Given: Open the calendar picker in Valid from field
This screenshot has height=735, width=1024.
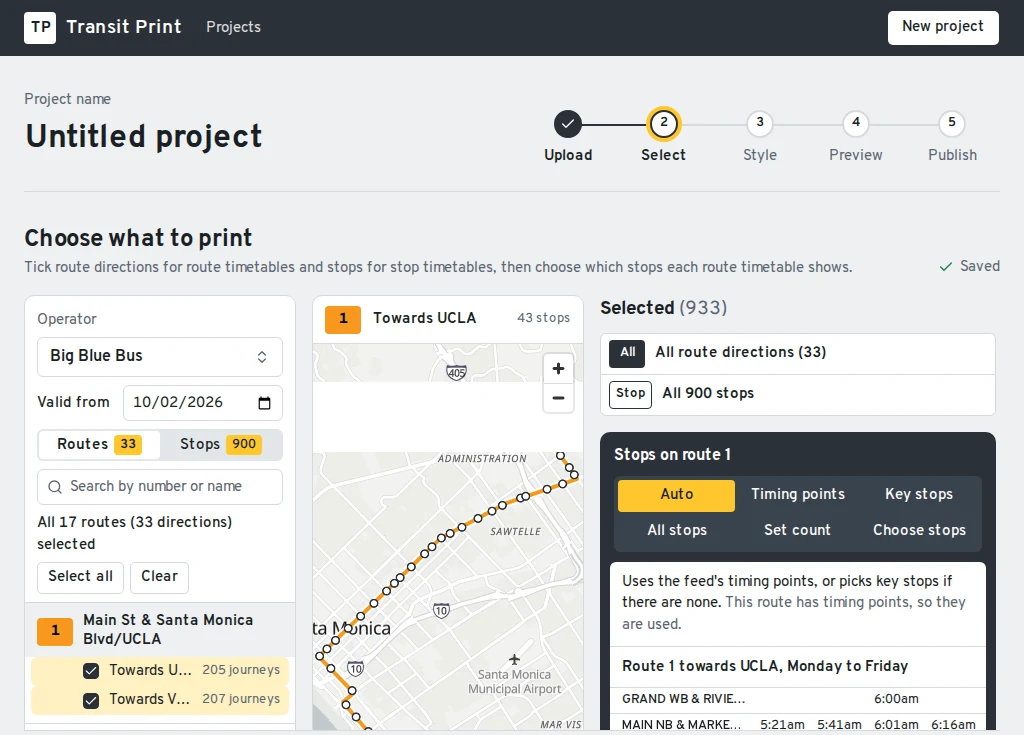Looking at the screenshot, I should (264, 403).
